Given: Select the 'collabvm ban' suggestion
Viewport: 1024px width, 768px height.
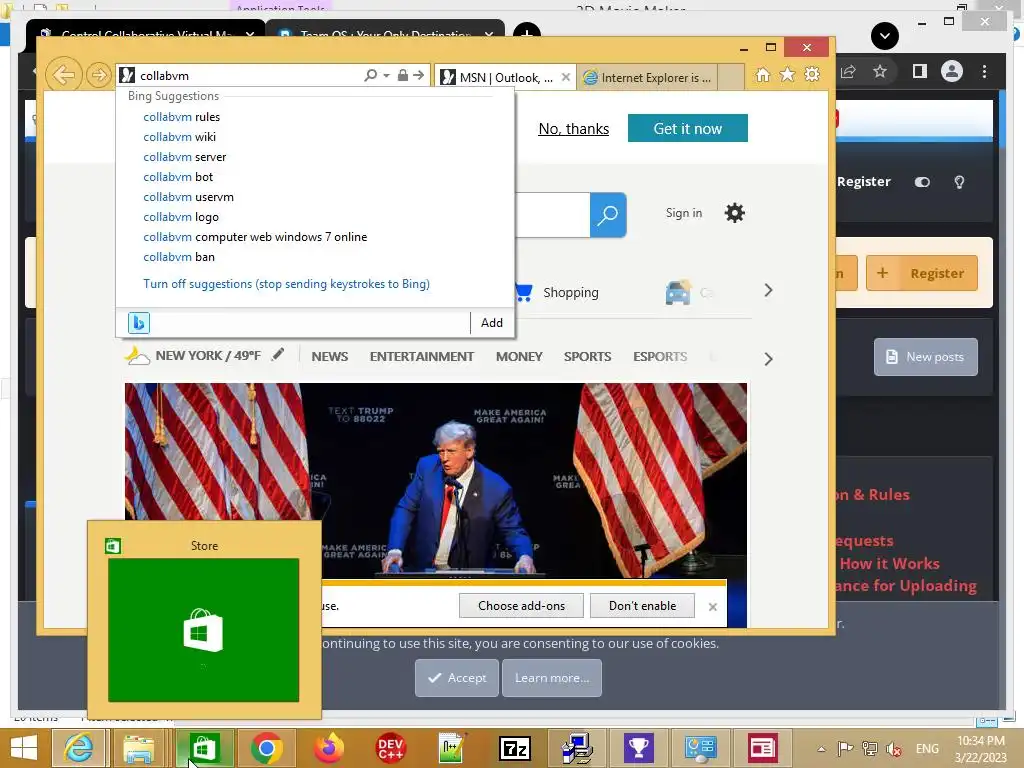Looking at the screenshot, I should click(179, 257).
